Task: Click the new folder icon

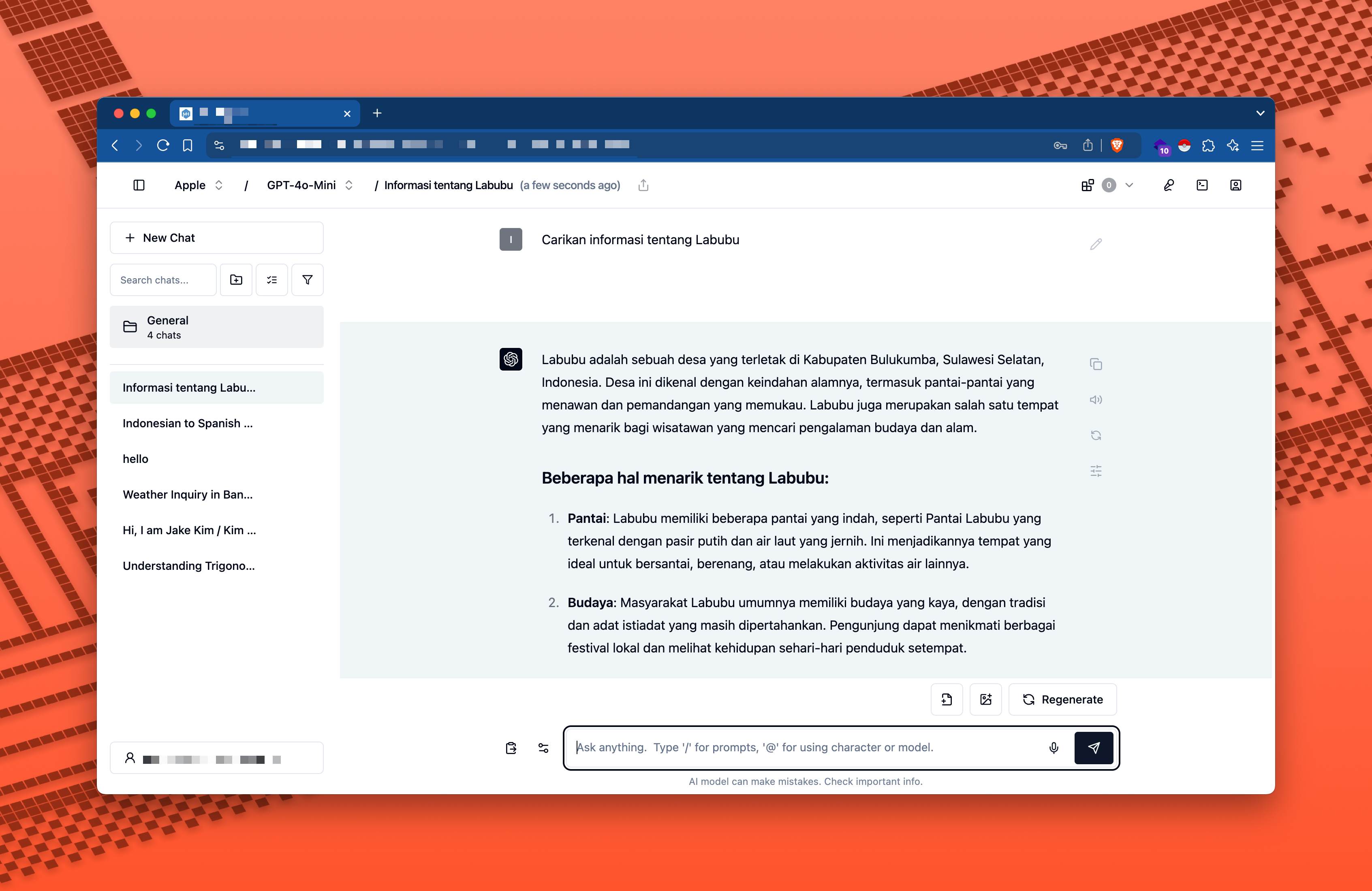Action: pyautogui.click(x=236, y=279)
